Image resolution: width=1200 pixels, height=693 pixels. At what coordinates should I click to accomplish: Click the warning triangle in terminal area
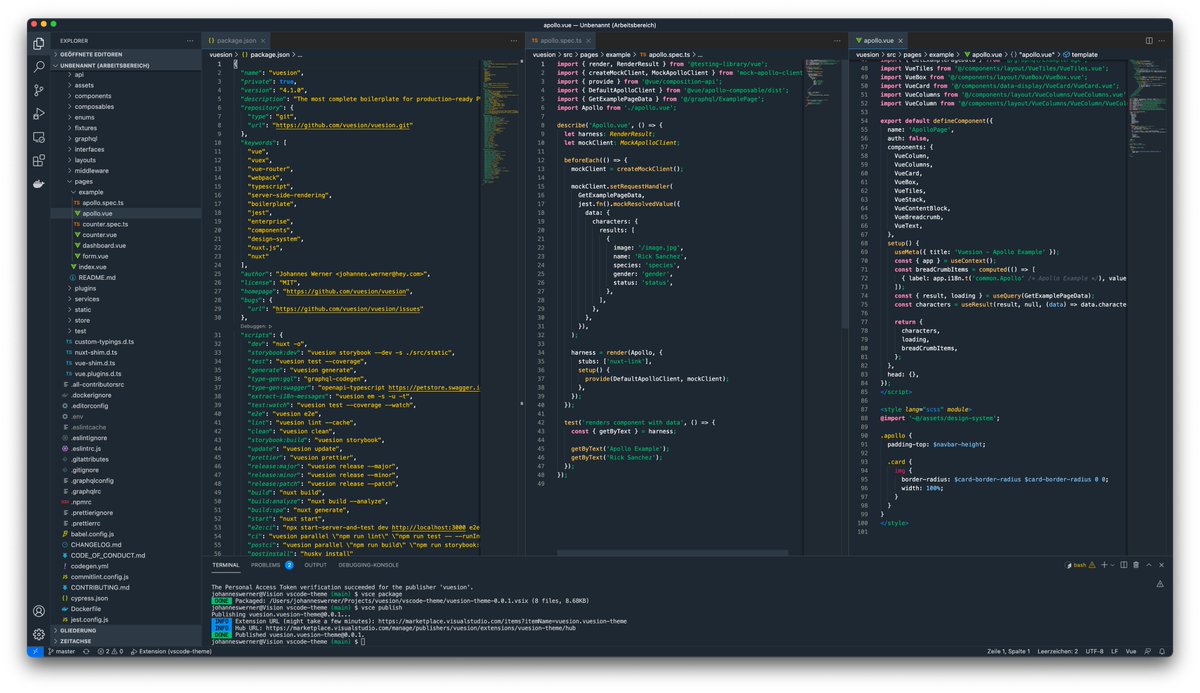1160,583
